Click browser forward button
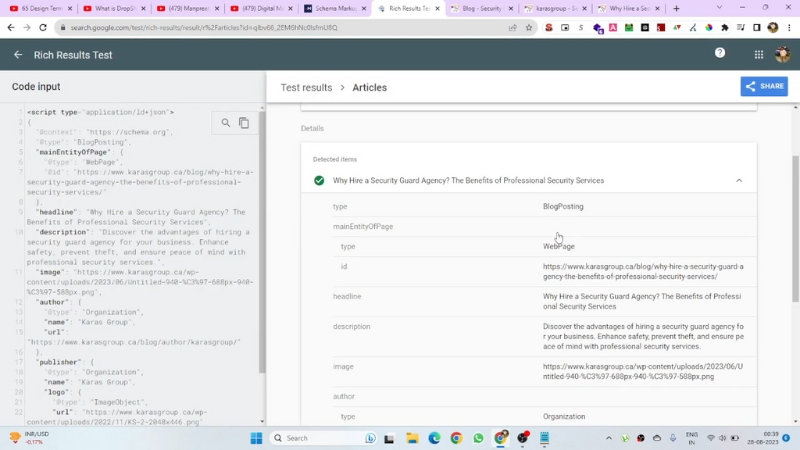Screen dimensions: 800x450 pos(27,28)
